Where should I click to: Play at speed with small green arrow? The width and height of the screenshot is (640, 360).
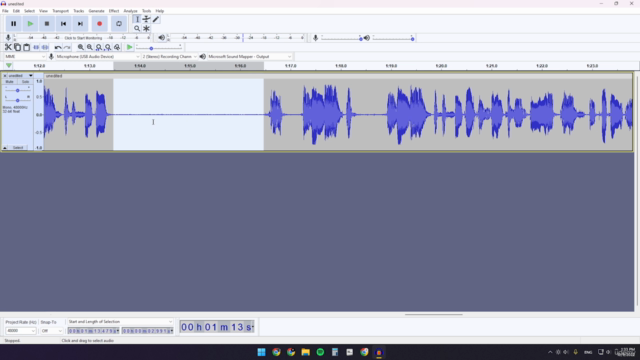tap(129, 47)
